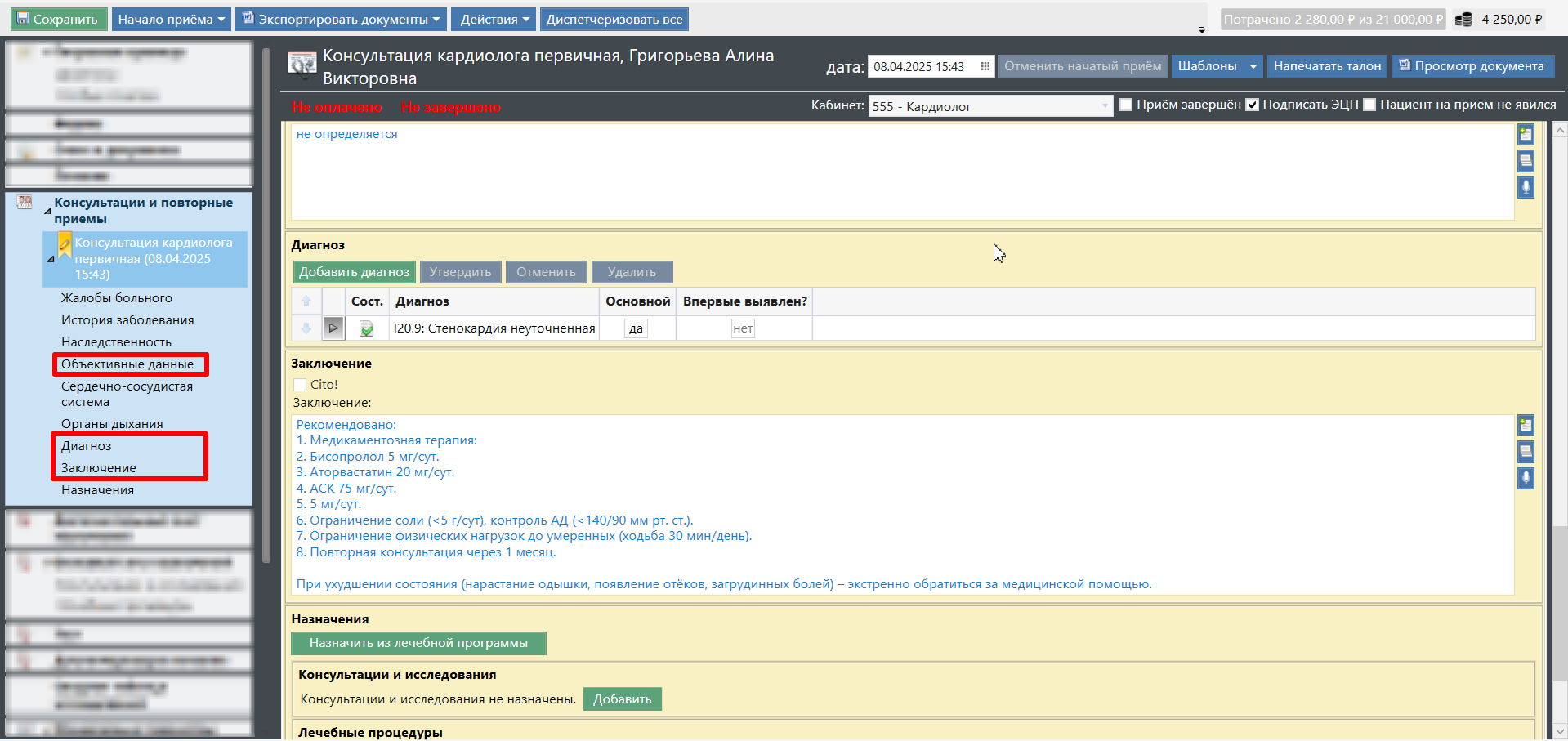Viewport: 1568px width, 741px height.
Task: Expand the I20.9 diagnosis row details
Action: [333, 328]
